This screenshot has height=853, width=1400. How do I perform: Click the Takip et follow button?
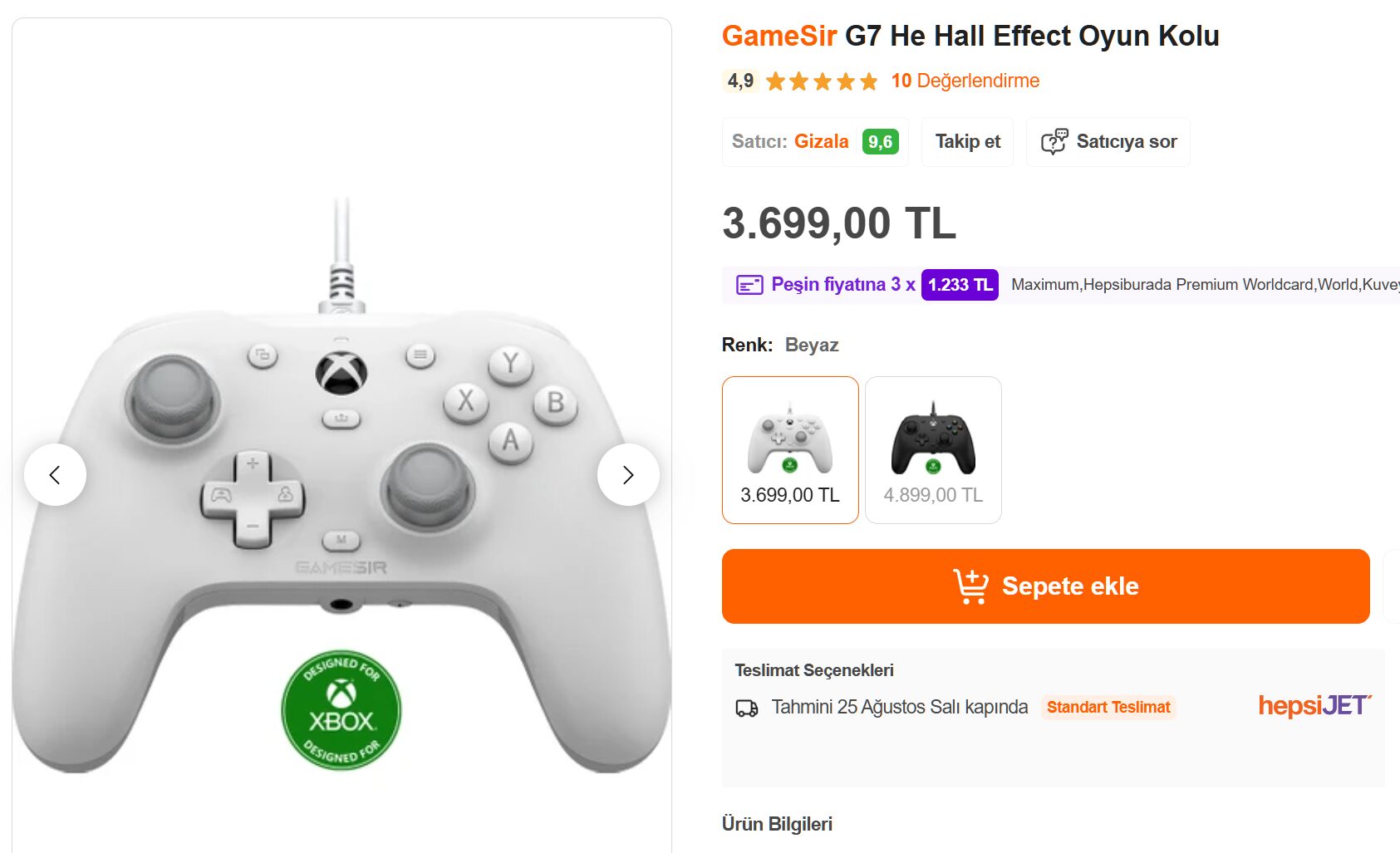point(967,141)
